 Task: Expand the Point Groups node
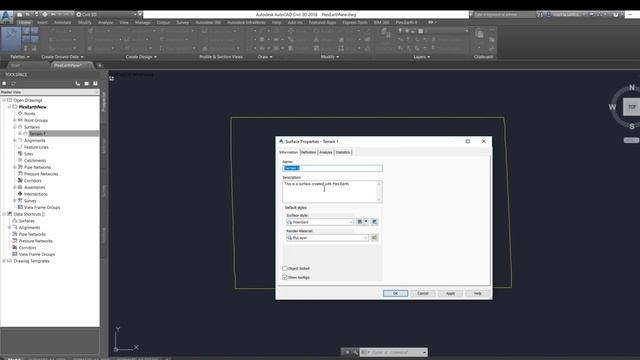tap(15, 120)
